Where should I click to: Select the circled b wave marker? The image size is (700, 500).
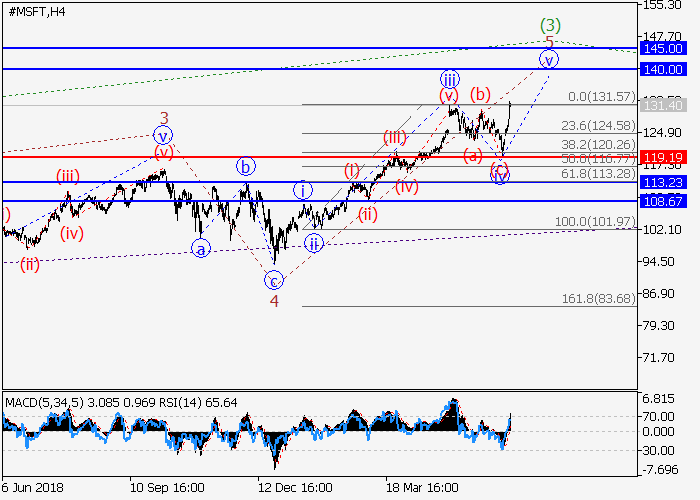pos(245,166)
